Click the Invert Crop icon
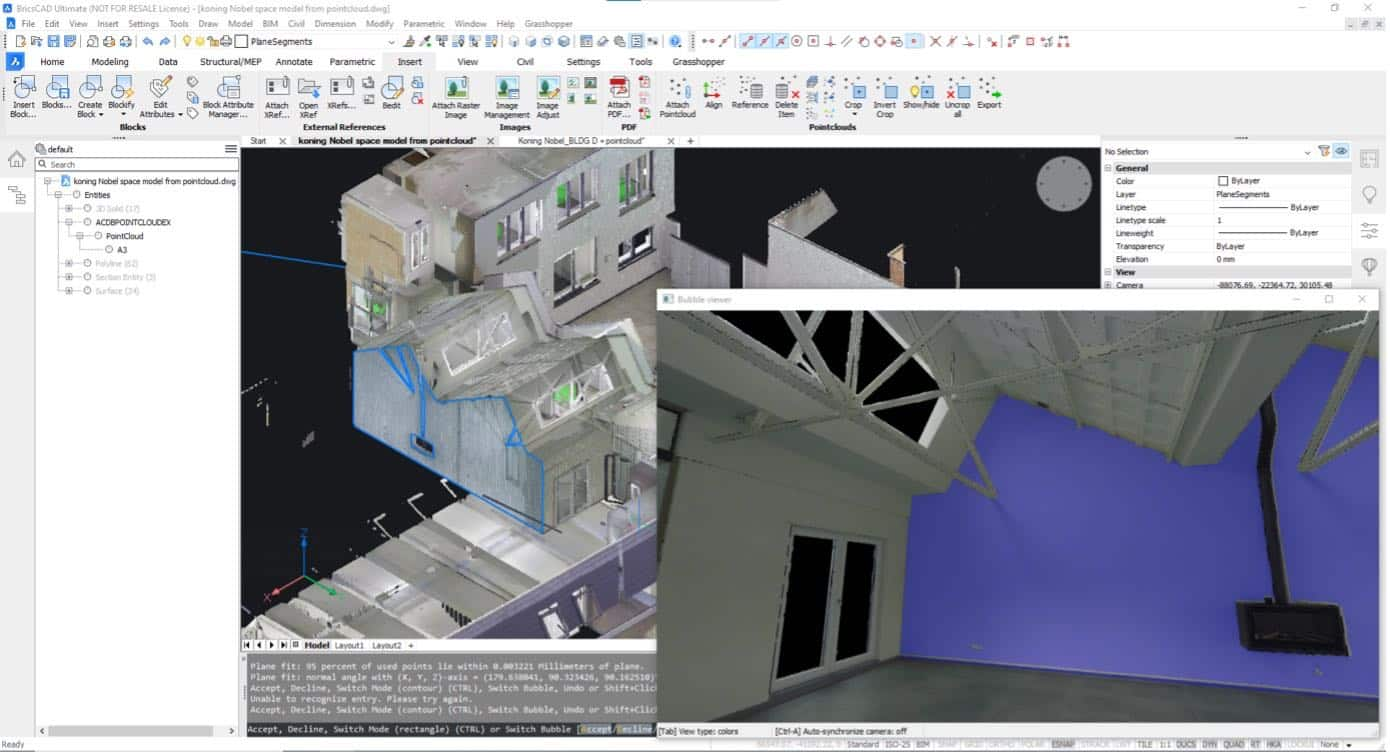The width and height of the screenshot is (1390, 754). coord(884,97)
